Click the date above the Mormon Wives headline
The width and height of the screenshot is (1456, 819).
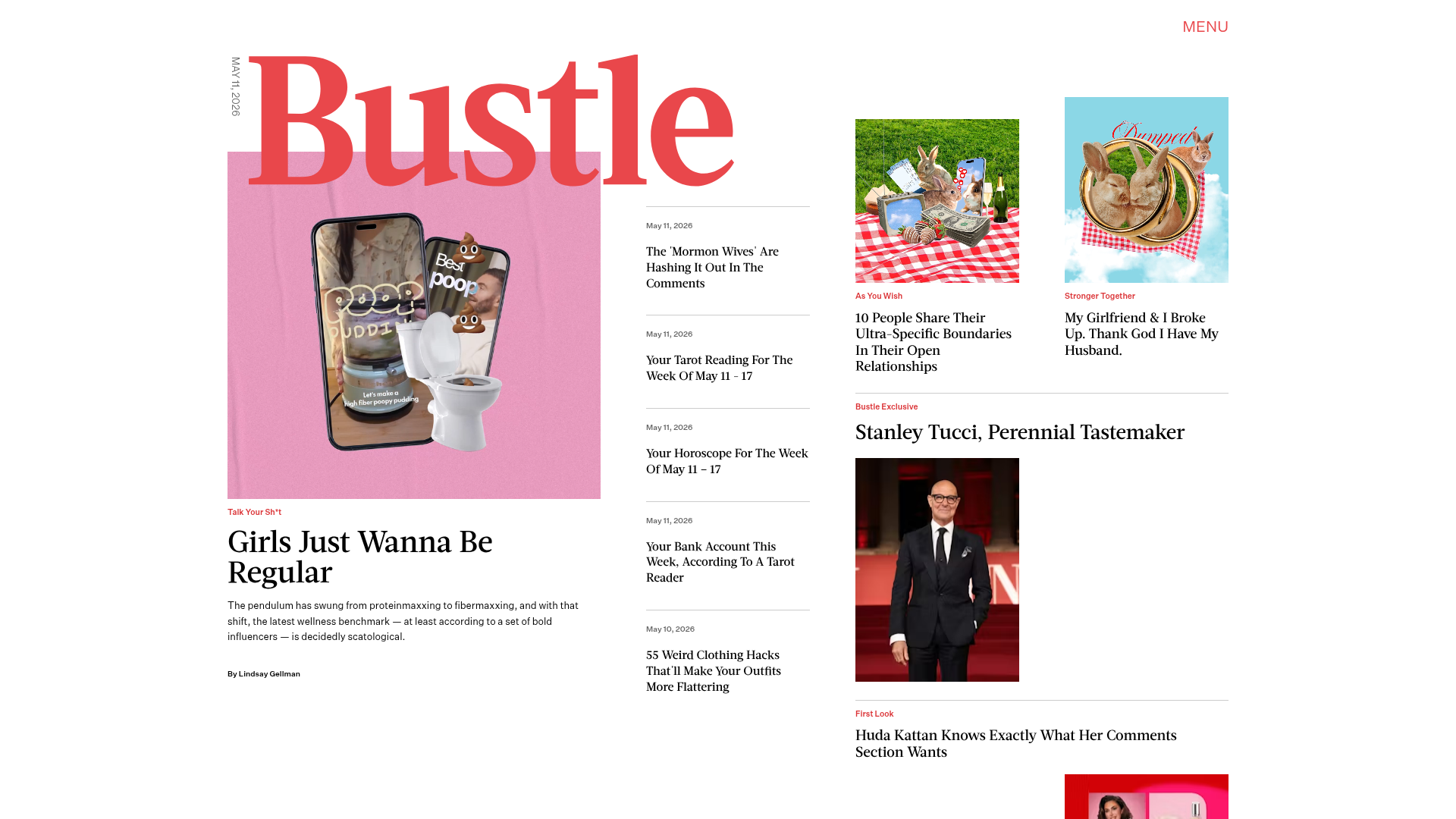[669, 225]
